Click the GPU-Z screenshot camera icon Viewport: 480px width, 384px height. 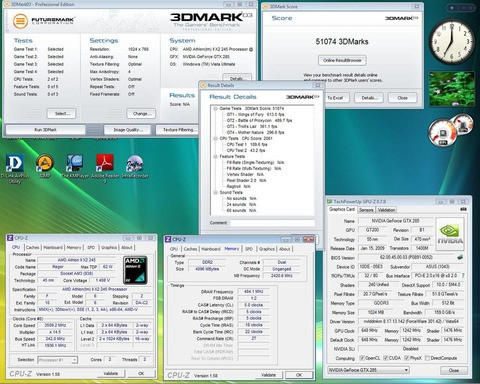463,209
